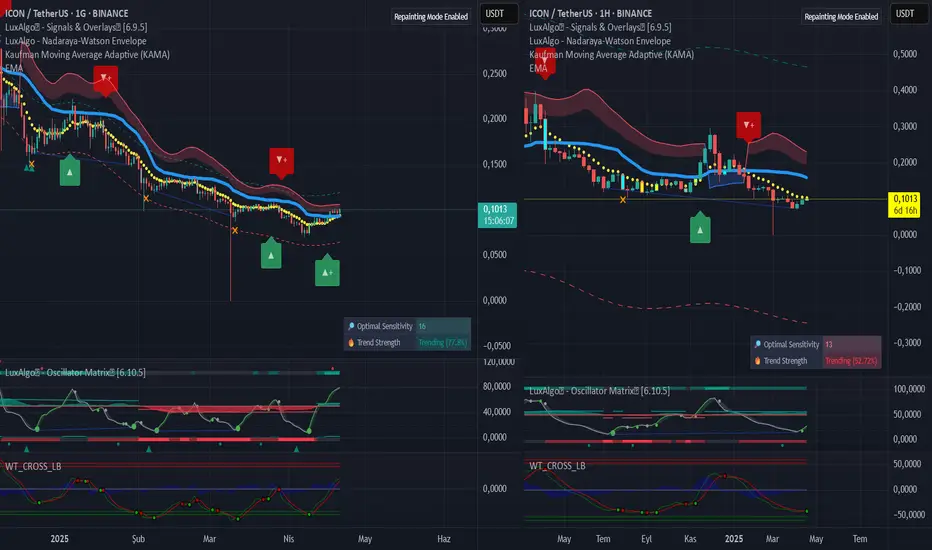Click the Eyl label on the 1H time axis
932x550 pixels.
click(x=646, y=539)
